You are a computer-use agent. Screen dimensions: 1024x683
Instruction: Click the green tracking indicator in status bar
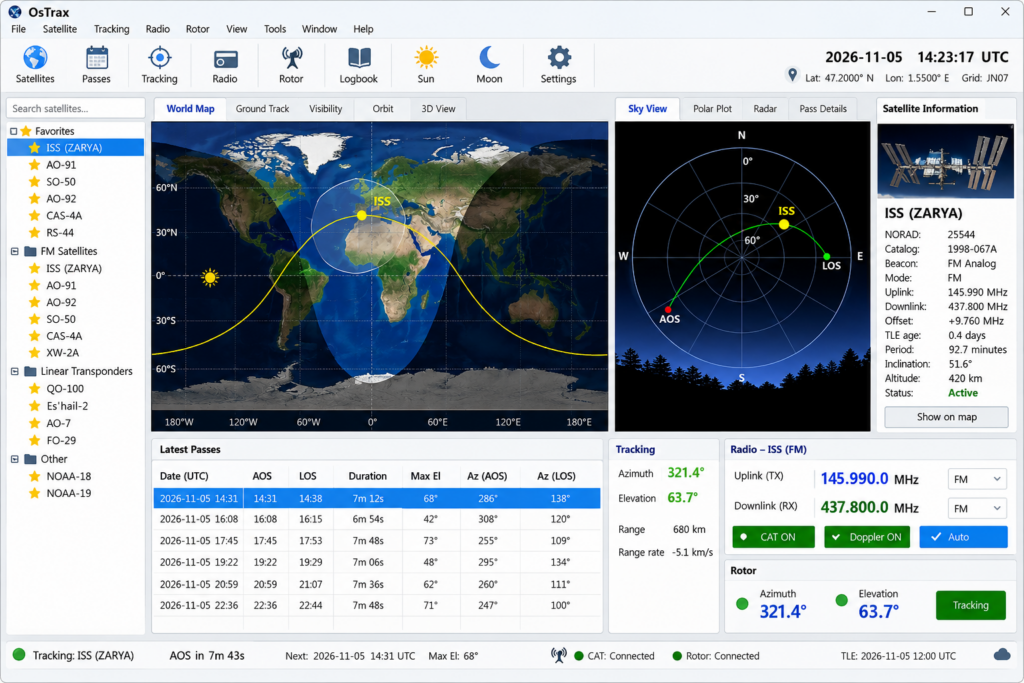point(19,654)
